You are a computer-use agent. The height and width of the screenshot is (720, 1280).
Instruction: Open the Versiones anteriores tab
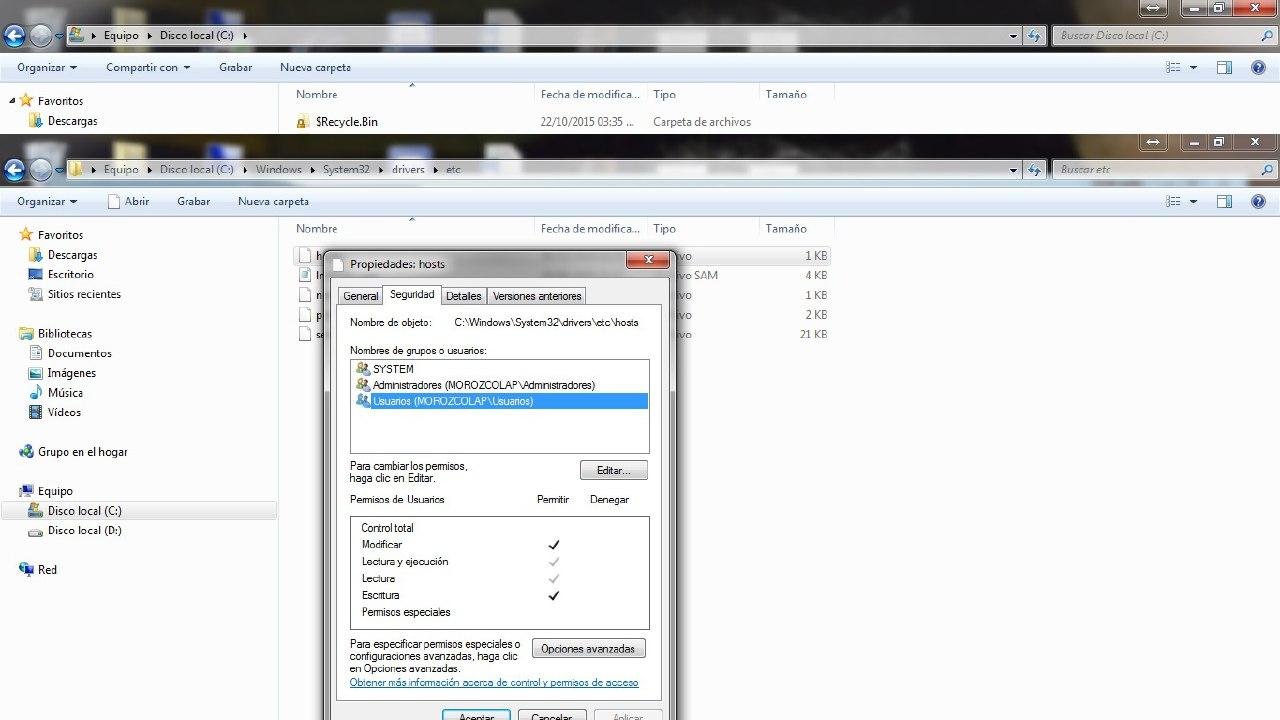pyautogui.click(x=537, y=296)
